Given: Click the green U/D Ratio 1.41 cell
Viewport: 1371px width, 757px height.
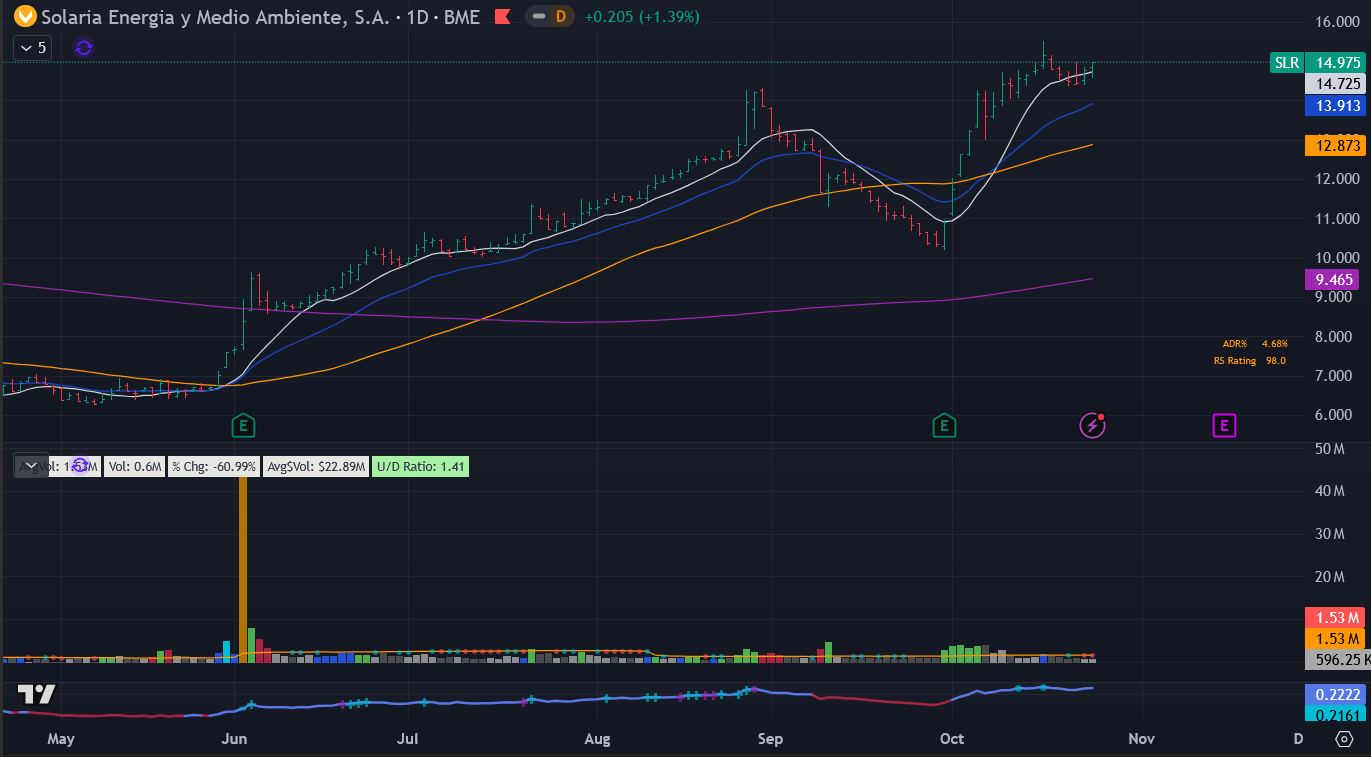Looking at the screenshot, I should [x=419, y=466].
